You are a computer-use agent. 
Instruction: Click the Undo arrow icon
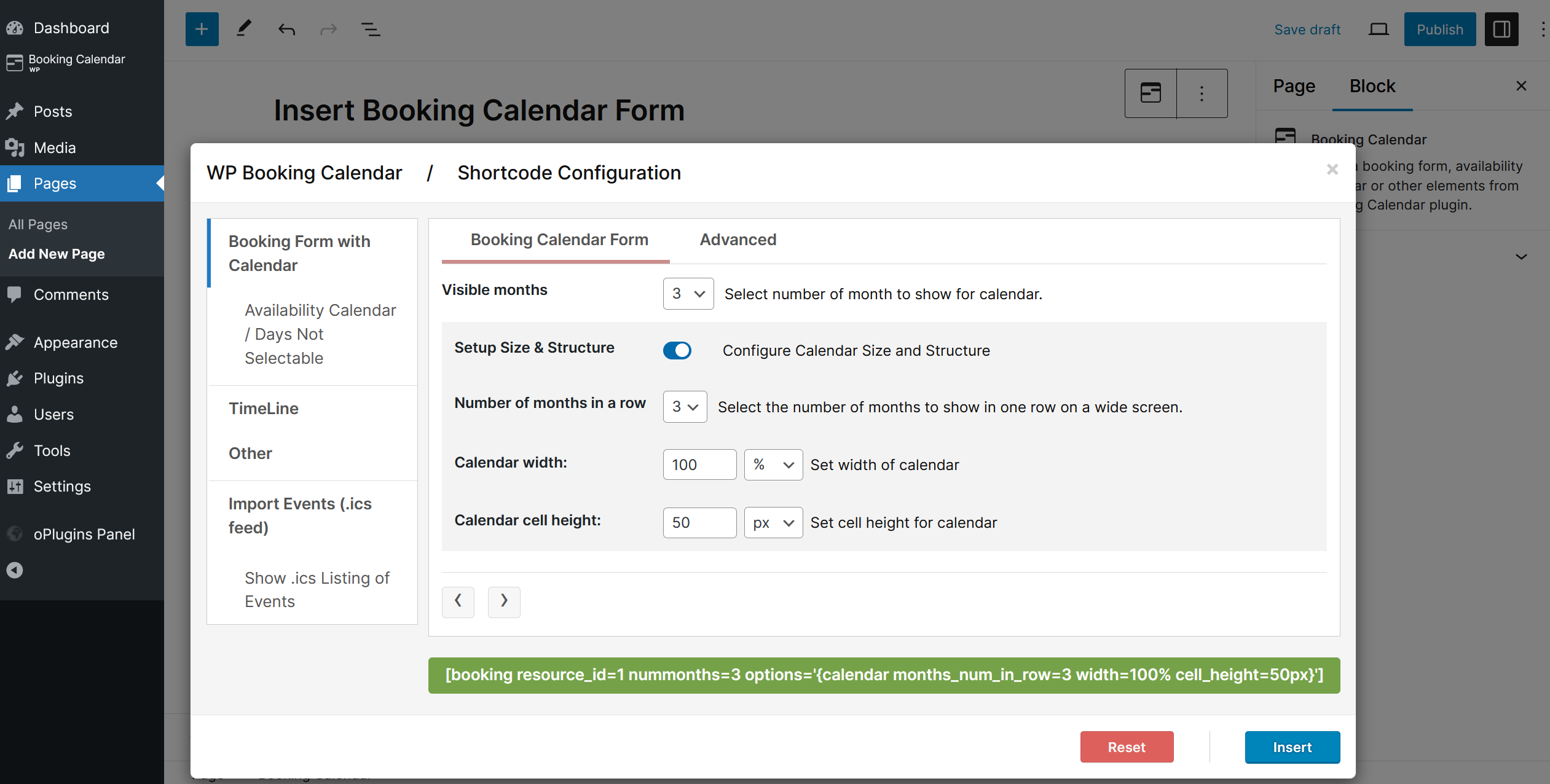(286, 29)
